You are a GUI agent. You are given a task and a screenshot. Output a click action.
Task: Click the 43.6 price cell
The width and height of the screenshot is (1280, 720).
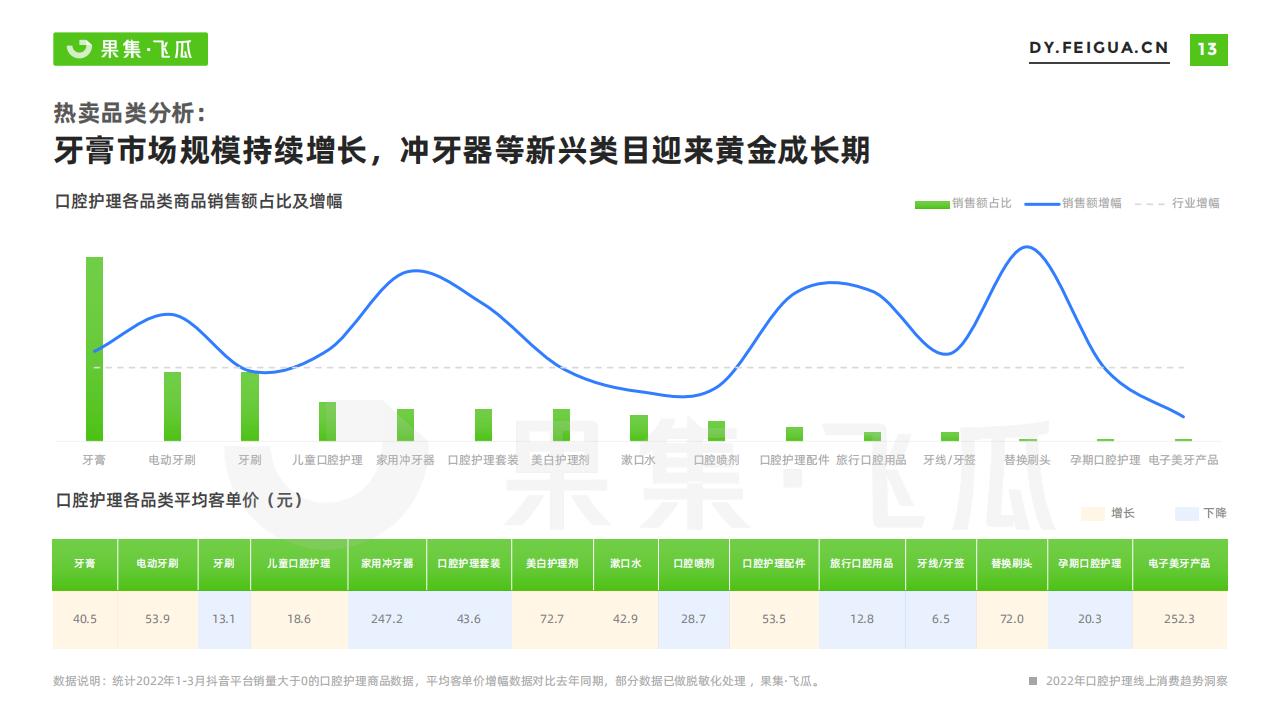469,620
